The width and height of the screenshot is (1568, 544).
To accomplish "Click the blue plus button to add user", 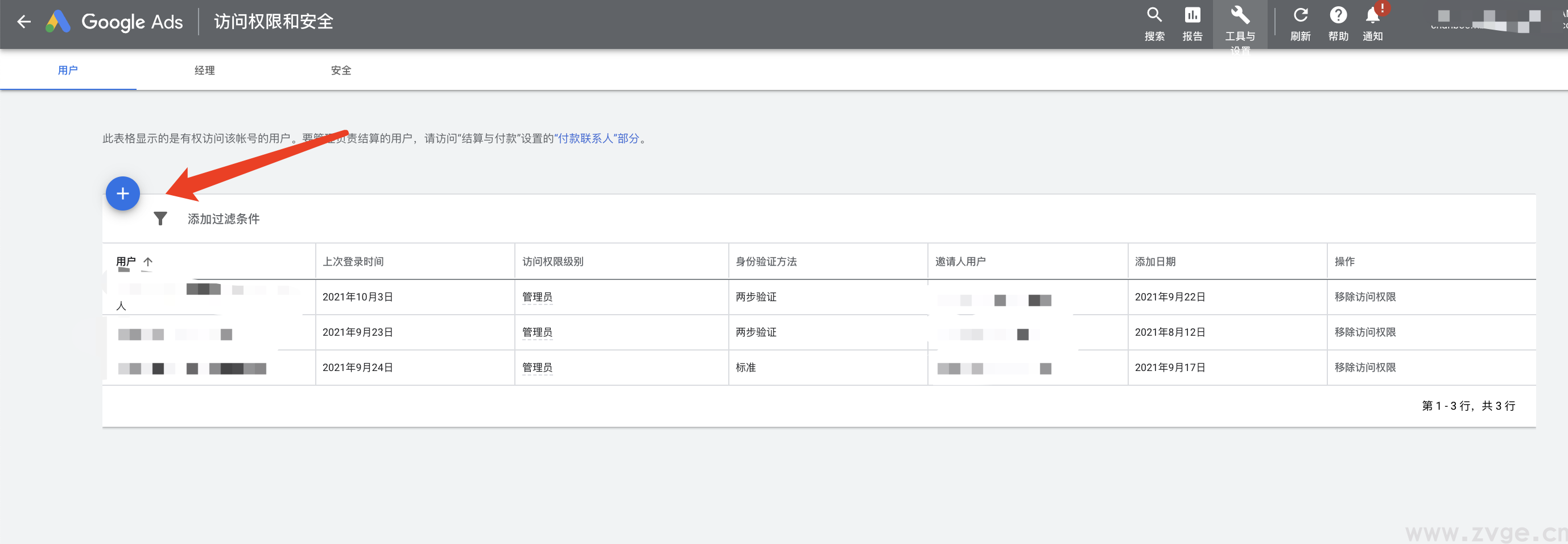I will point(122,193).
